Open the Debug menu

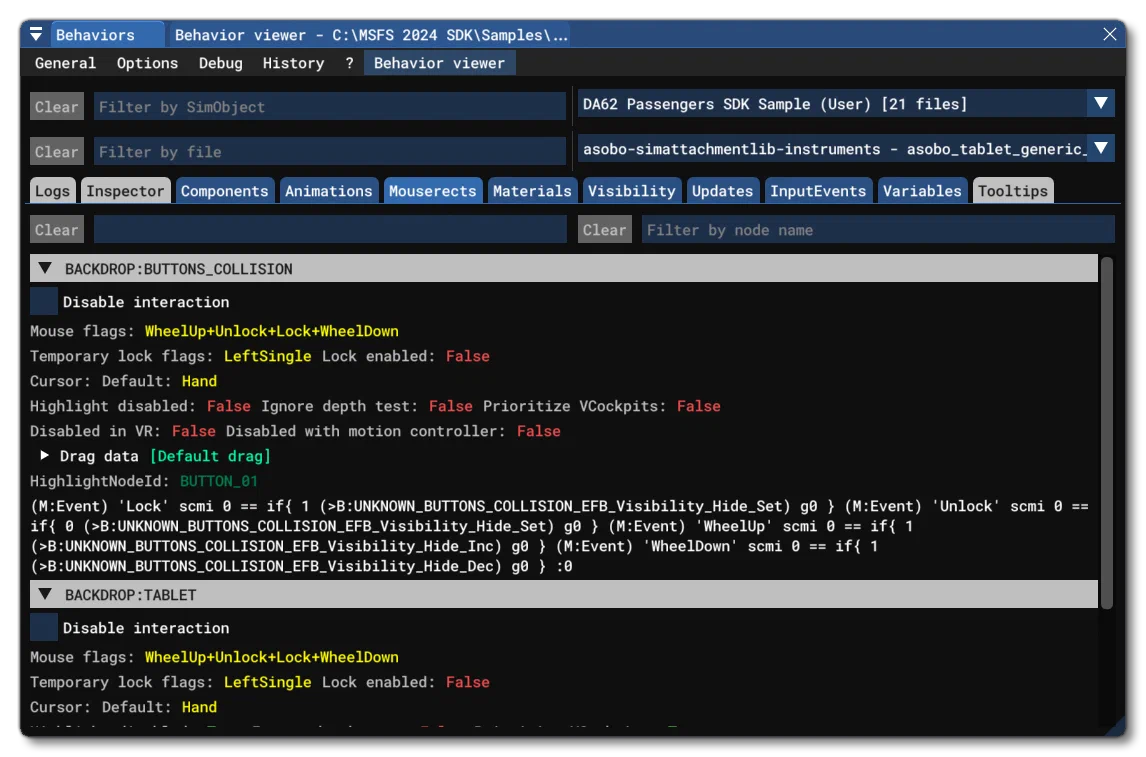pos(220,64)
